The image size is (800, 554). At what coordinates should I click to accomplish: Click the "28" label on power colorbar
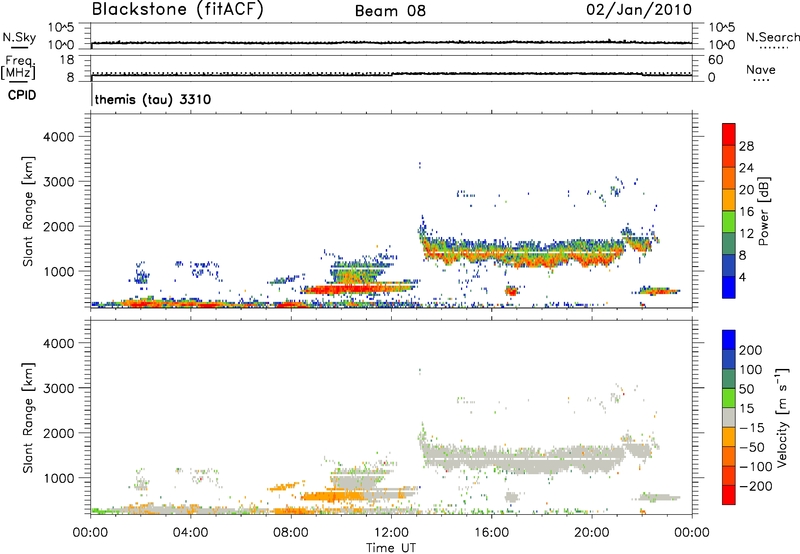coord(746,146)
